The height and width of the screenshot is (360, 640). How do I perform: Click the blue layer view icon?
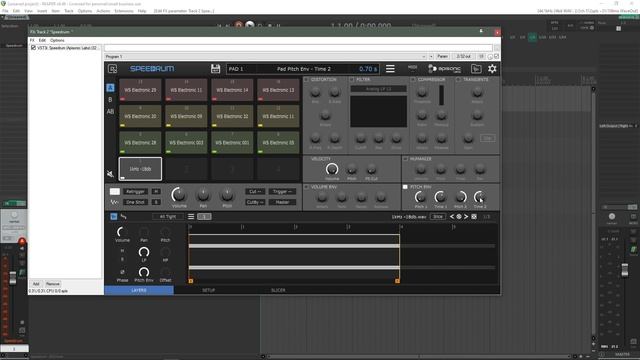click(x=113, y=216)
